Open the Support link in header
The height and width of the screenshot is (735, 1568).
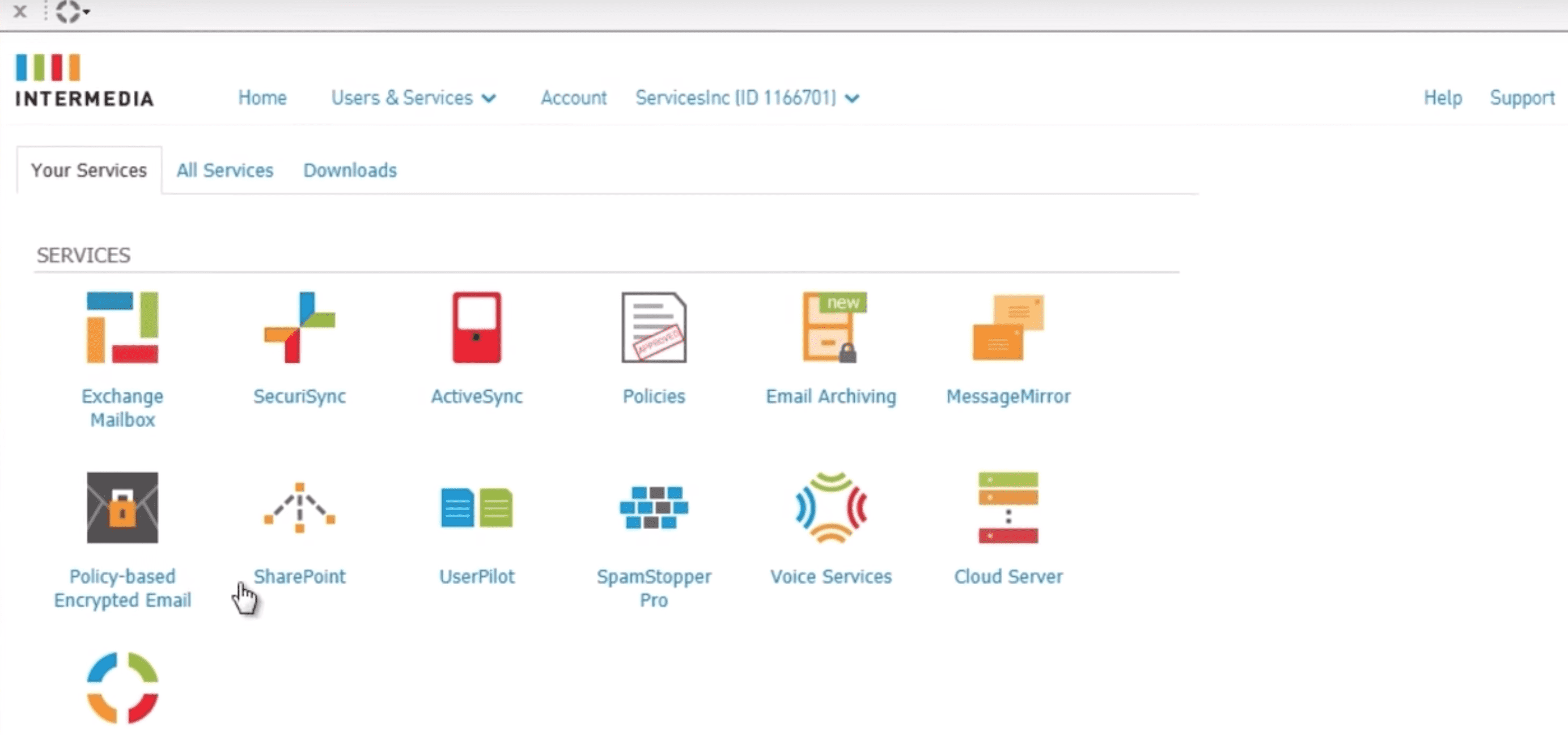pyautogui.click(x=1522, y=98)
